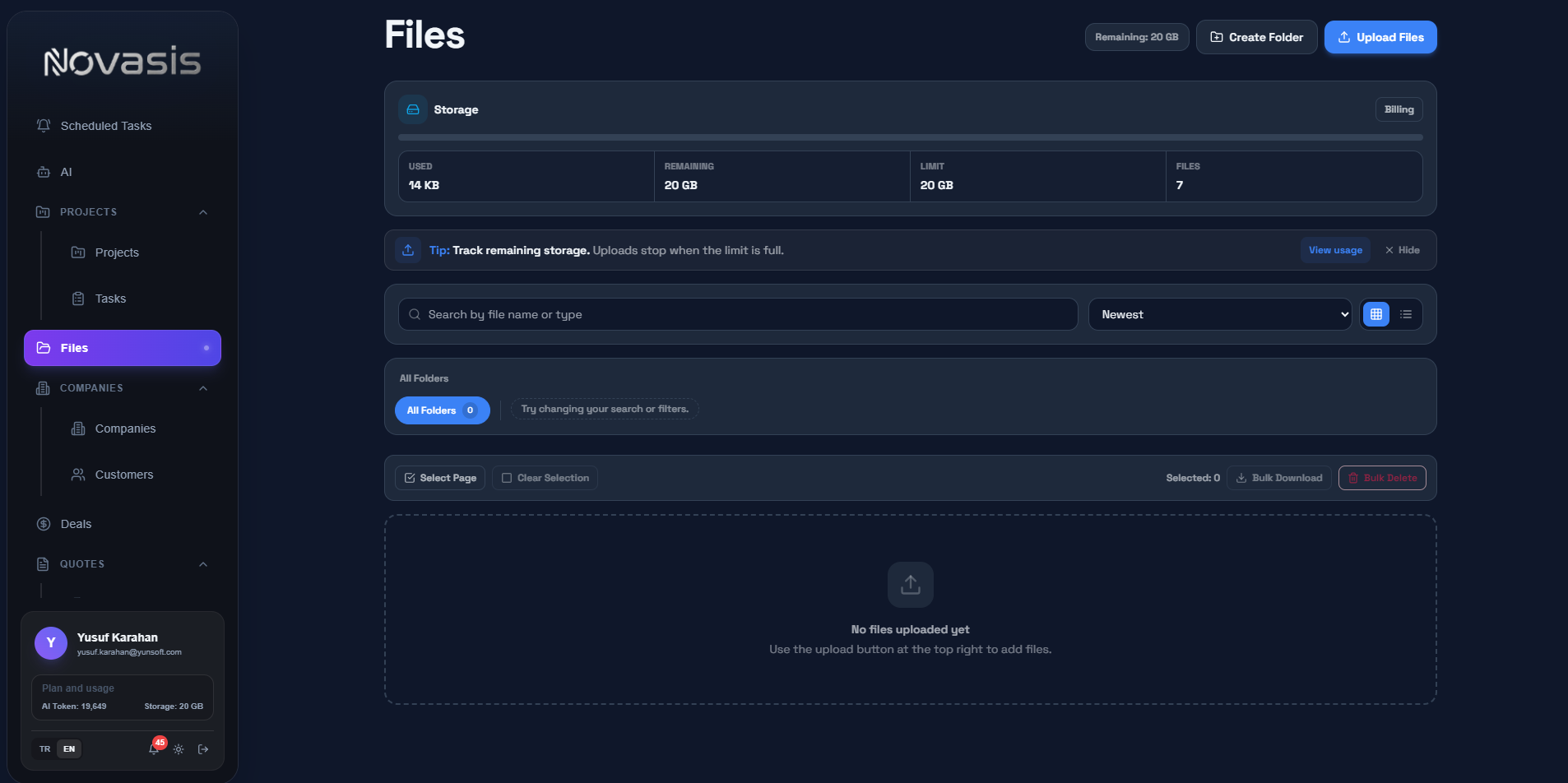Click the user avatar Y
The width and height of the screenshot is (1568, 783).
51,643
